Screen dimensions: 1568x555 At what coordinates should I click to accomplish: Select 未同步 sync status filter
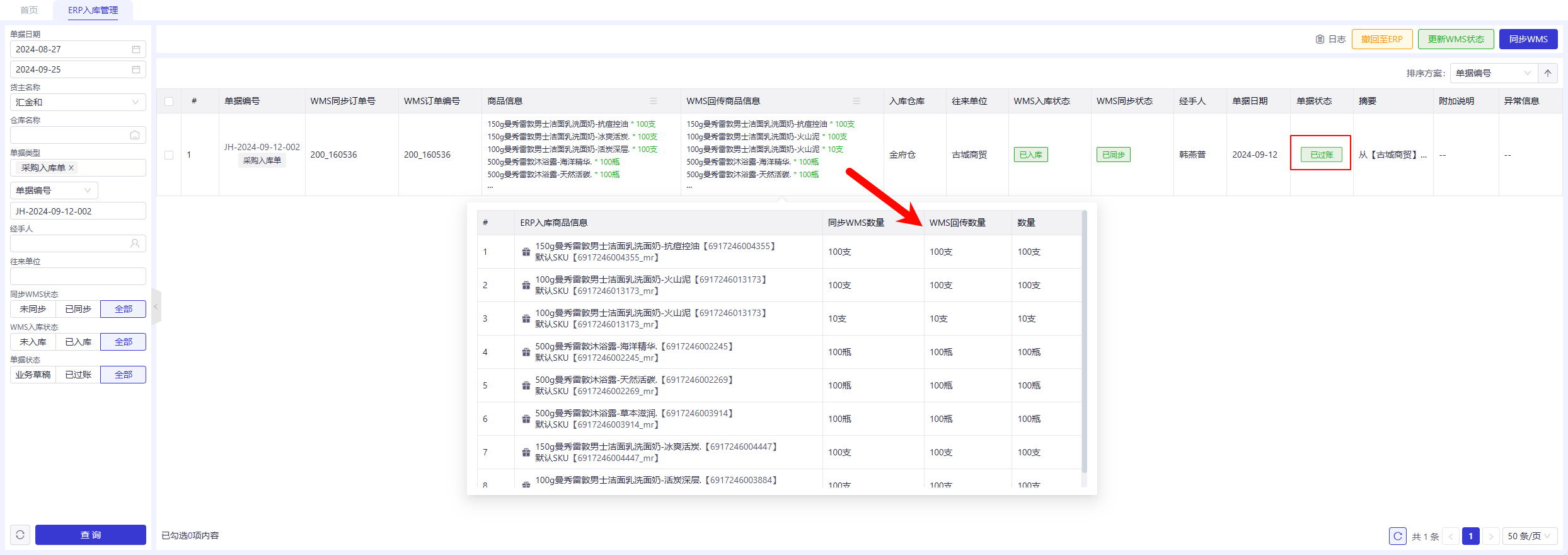coord(33,309)
